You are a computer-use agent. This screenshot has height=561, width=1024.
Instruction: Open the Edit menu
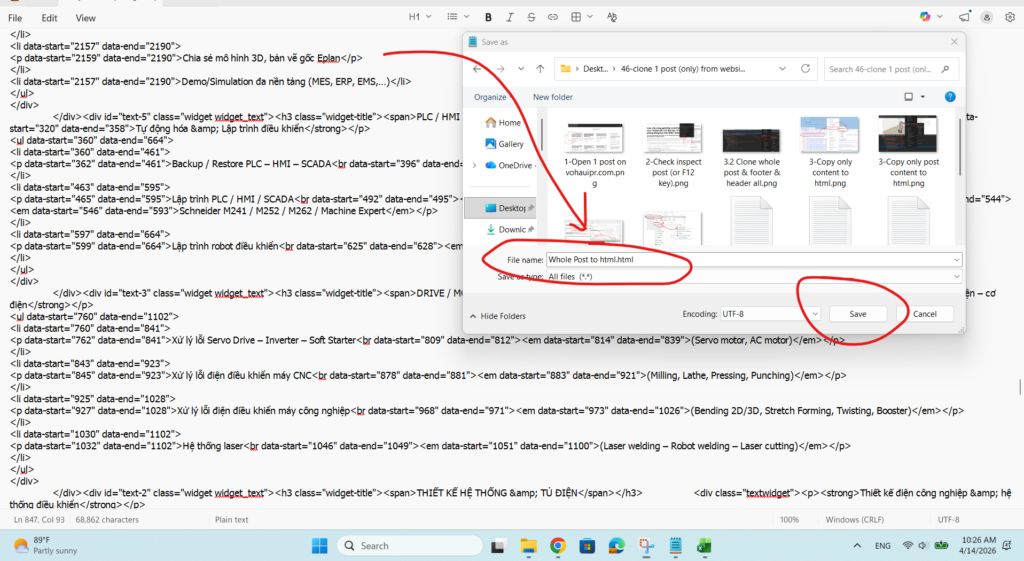[x=49, y=18]
